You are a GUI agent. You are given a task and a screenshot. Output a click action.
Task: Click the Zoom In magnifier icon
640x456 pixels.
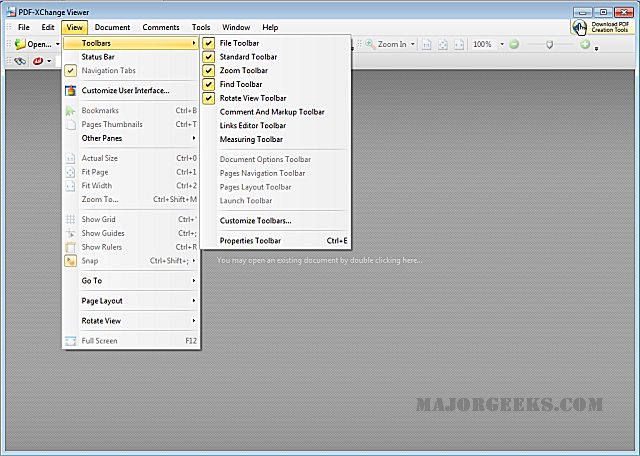tap(370, 44)
